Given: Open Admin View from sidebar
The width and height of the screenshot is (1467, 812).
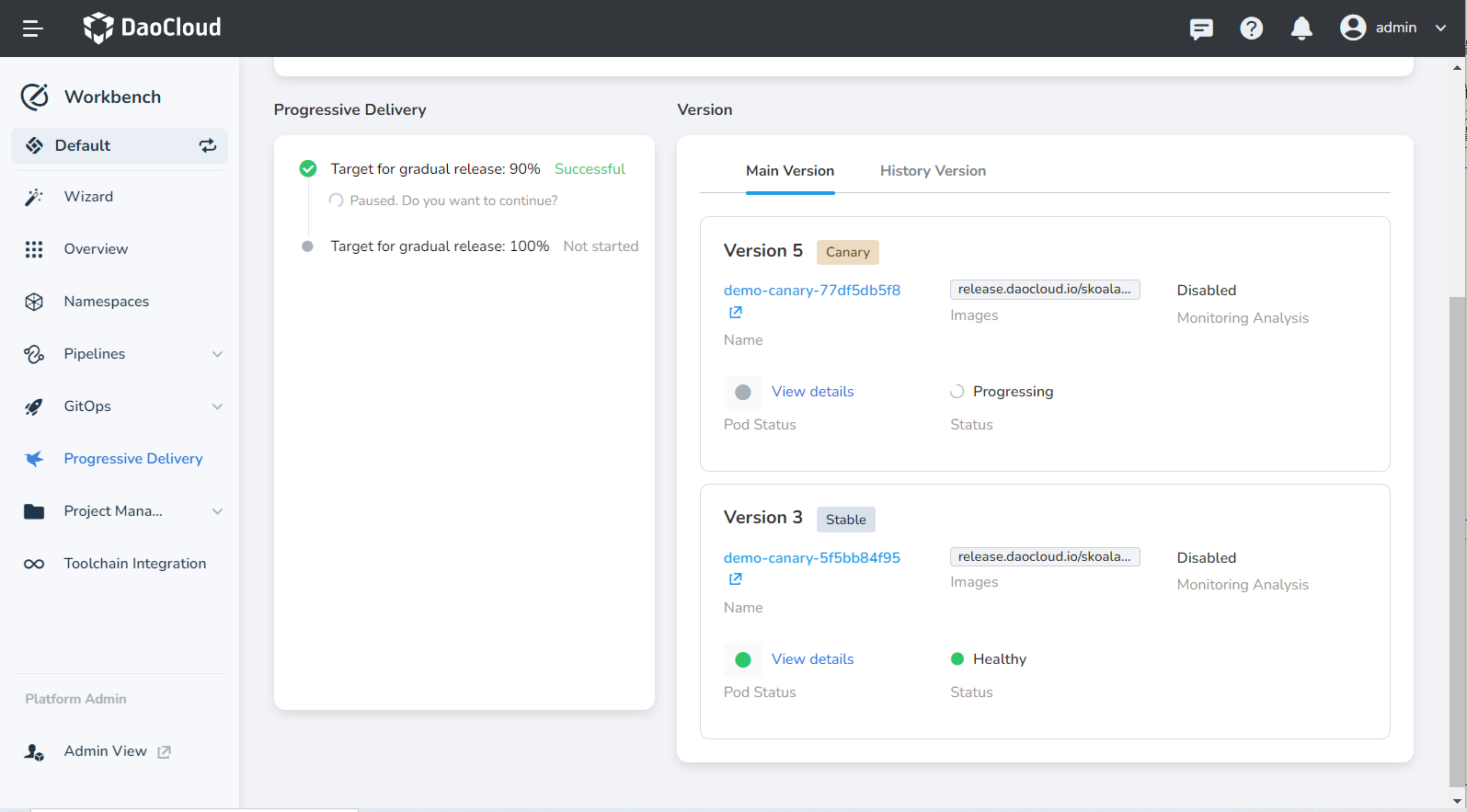Looking at the screenshot, I should click(106, 751).
